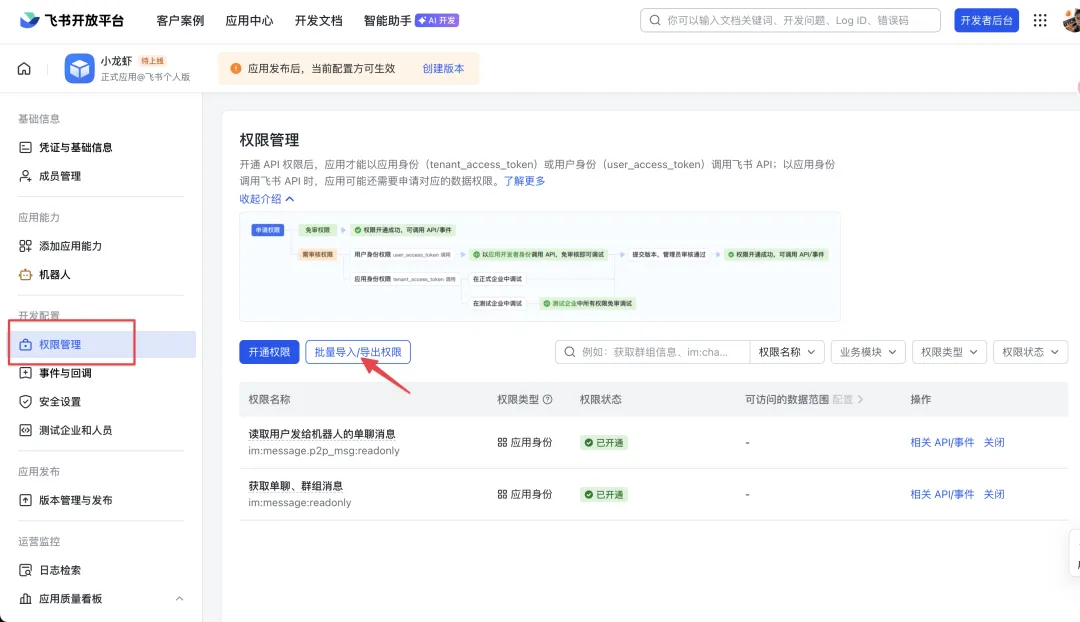Click magnifier icon in permission search box
This screenshot has width=1080, height=622.
click(x=570, y=352)
